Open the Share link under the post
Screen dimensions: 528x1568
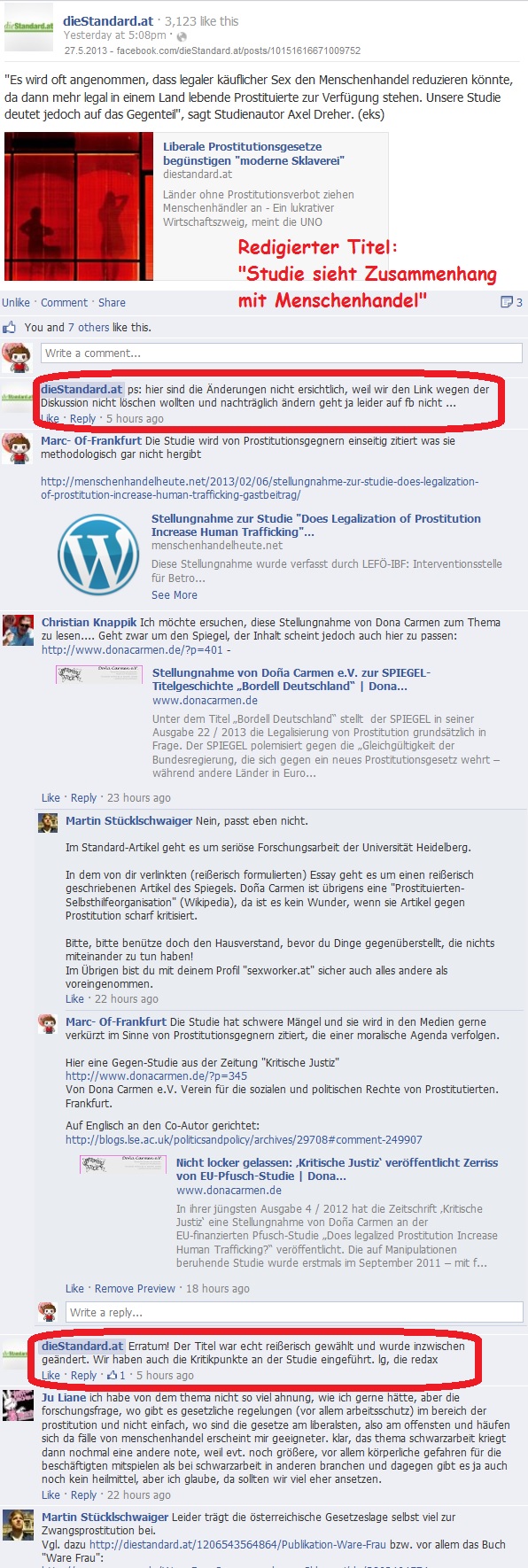[x=112, y=303]
